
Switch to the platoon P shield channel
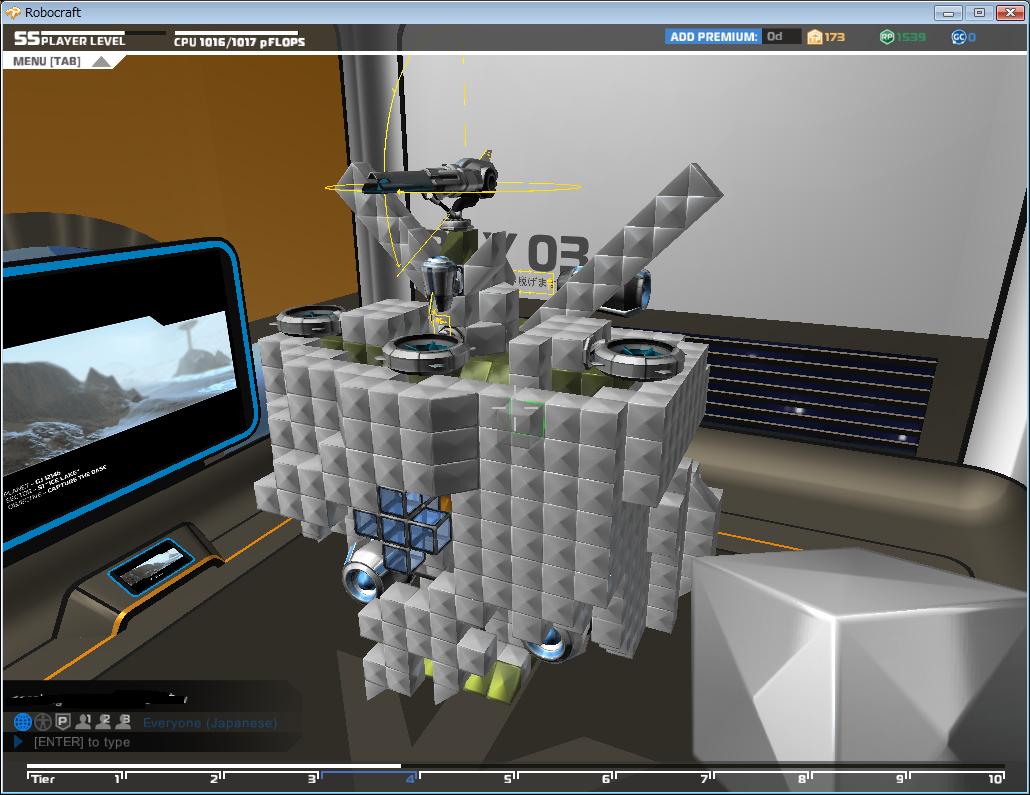pos(62,722)
